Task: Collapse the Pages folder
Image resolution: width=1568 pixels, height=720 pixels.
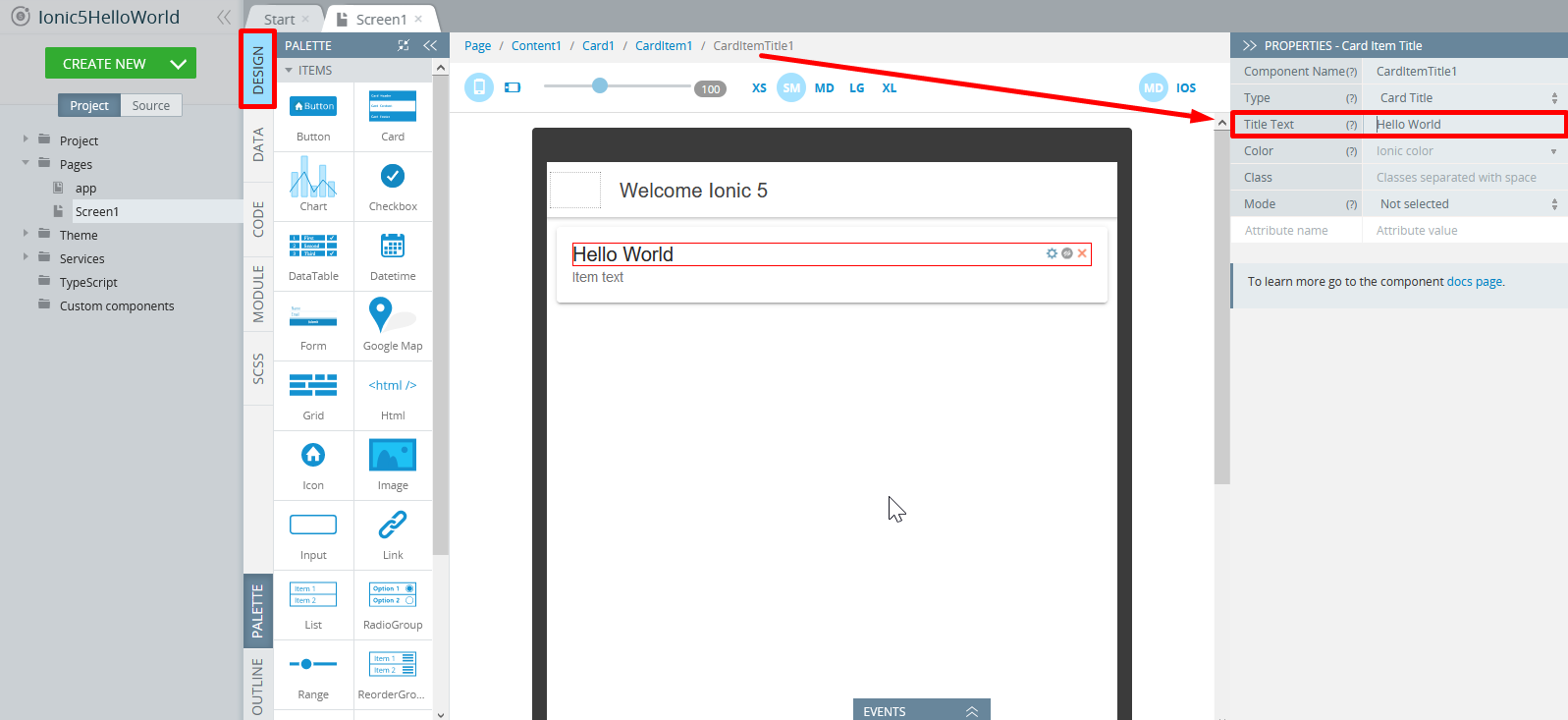Action: (26, 163)
